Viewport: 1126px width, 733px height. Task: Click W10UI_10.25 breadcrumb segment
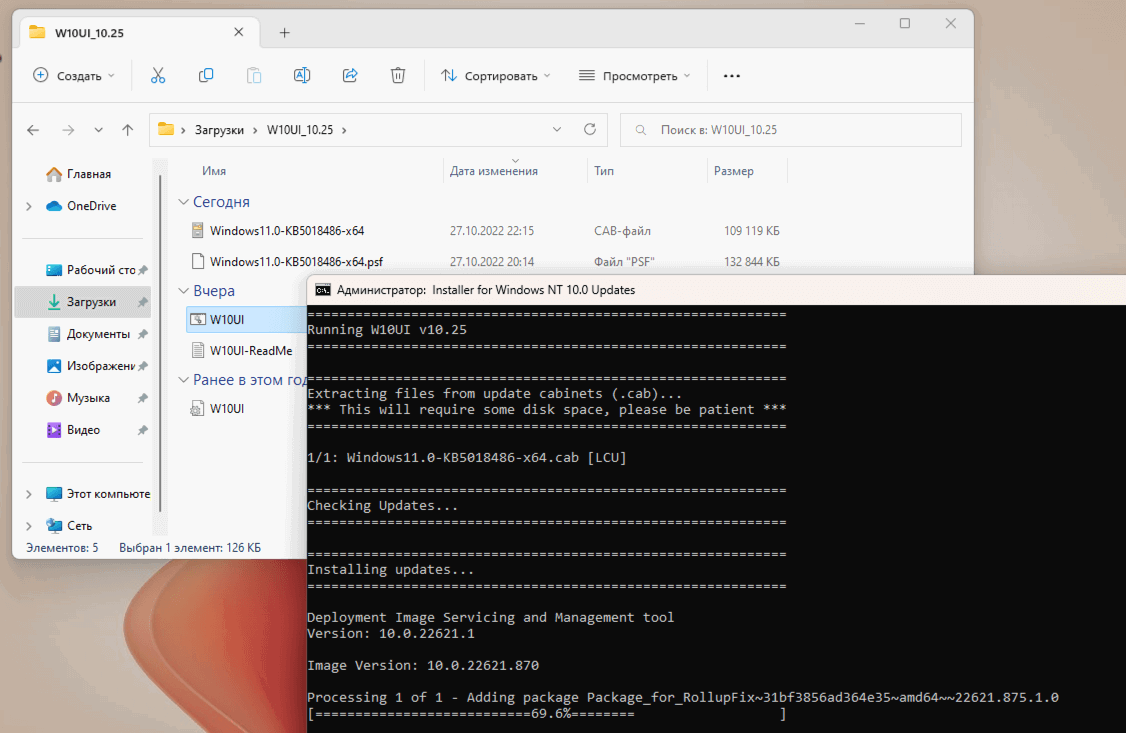299,130
